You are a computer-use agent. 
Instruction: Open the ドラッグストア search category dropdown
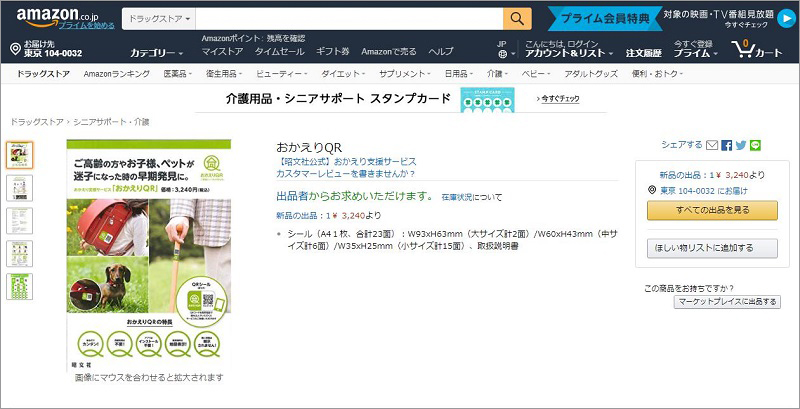coord(159,19)
